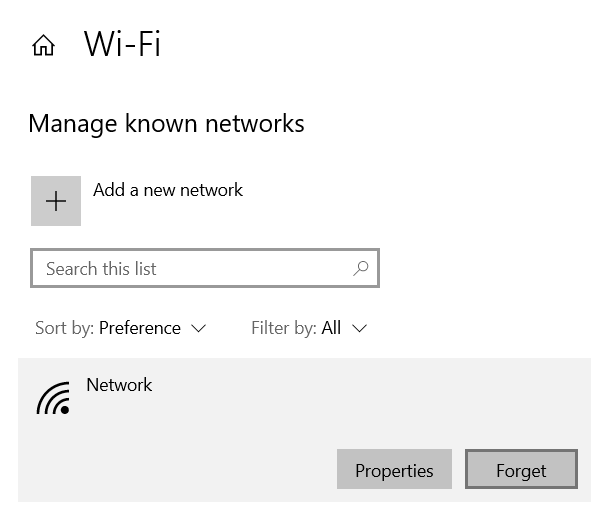Go to Settings home via house icon
605x516 pixels.
click(43, 45)
